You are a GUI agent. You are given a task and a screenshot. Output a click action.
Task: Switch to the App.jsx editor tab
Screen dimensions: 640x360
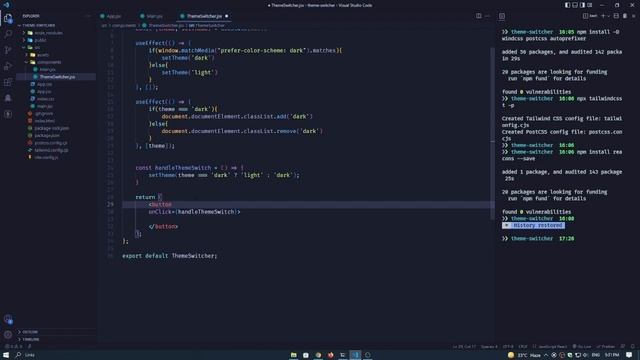point(111,16)
